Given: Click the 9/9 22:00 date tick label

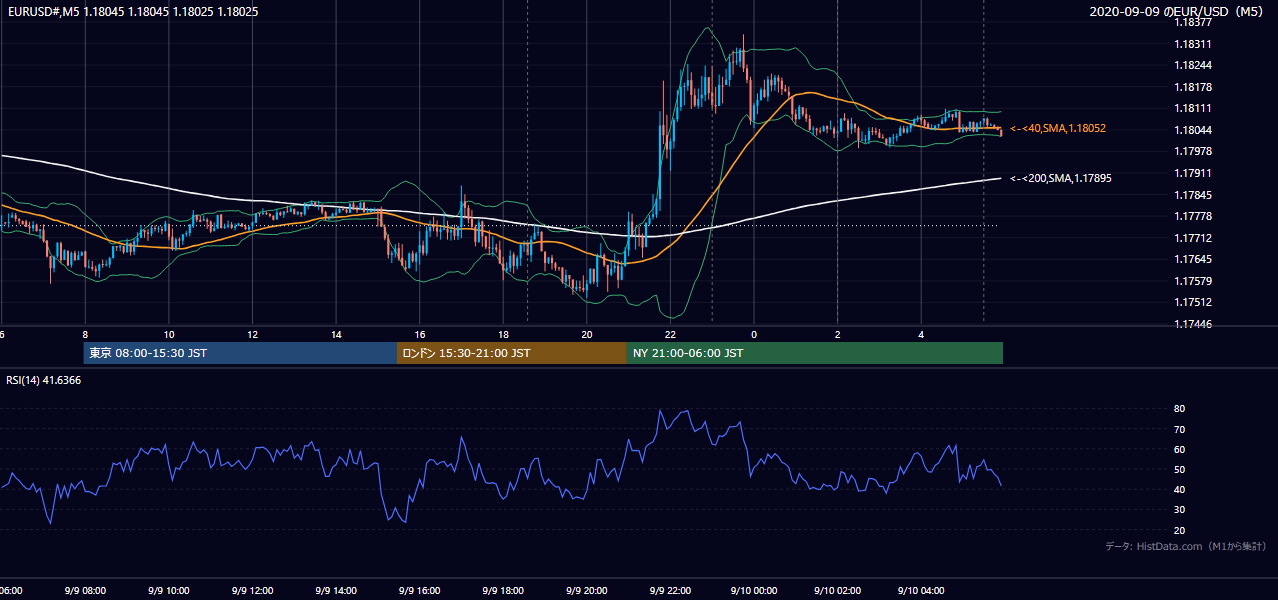Looking at the screenshot, I should pyautogui.click(x=670, y=591).
